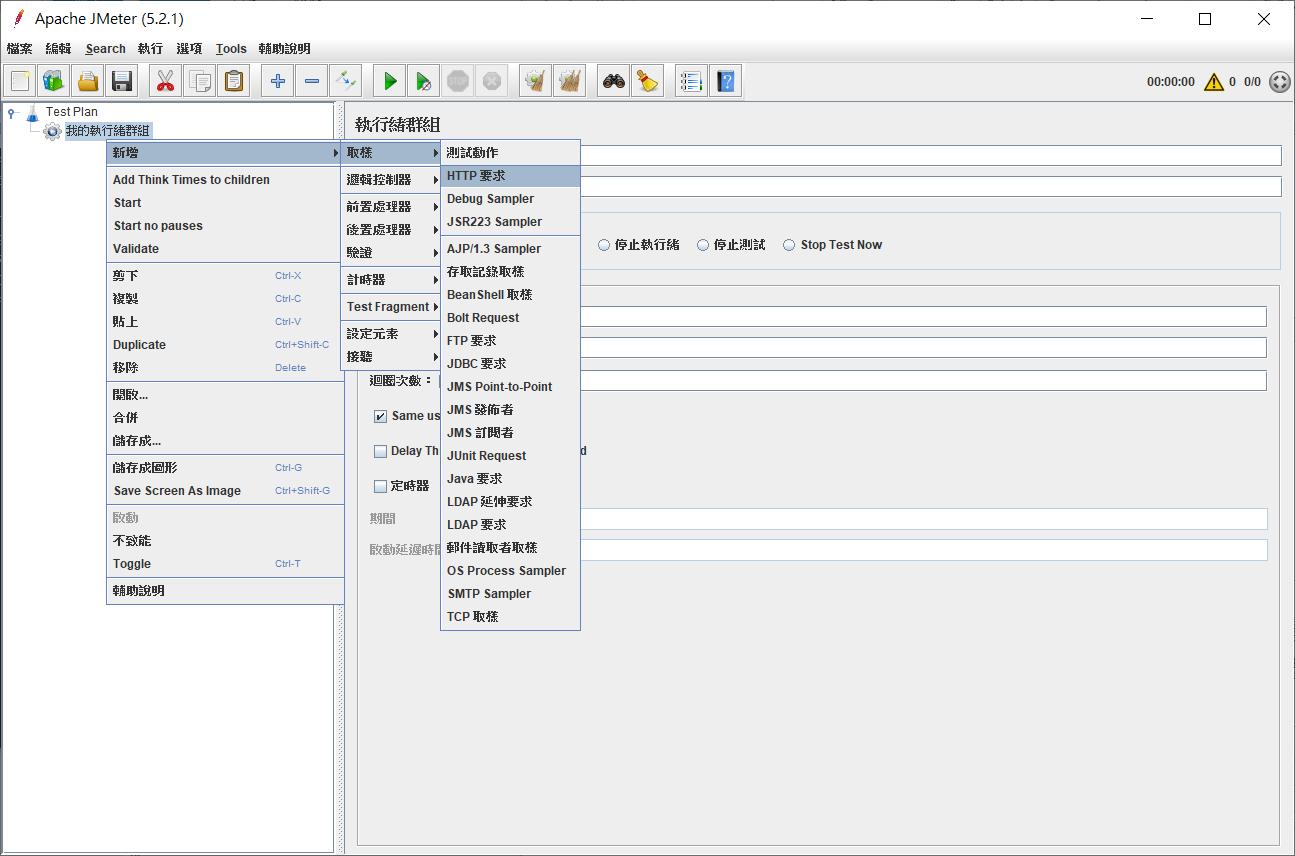Choose Save Screen As Image
This screenshot has height=856, width=1295.
(224, 491)
